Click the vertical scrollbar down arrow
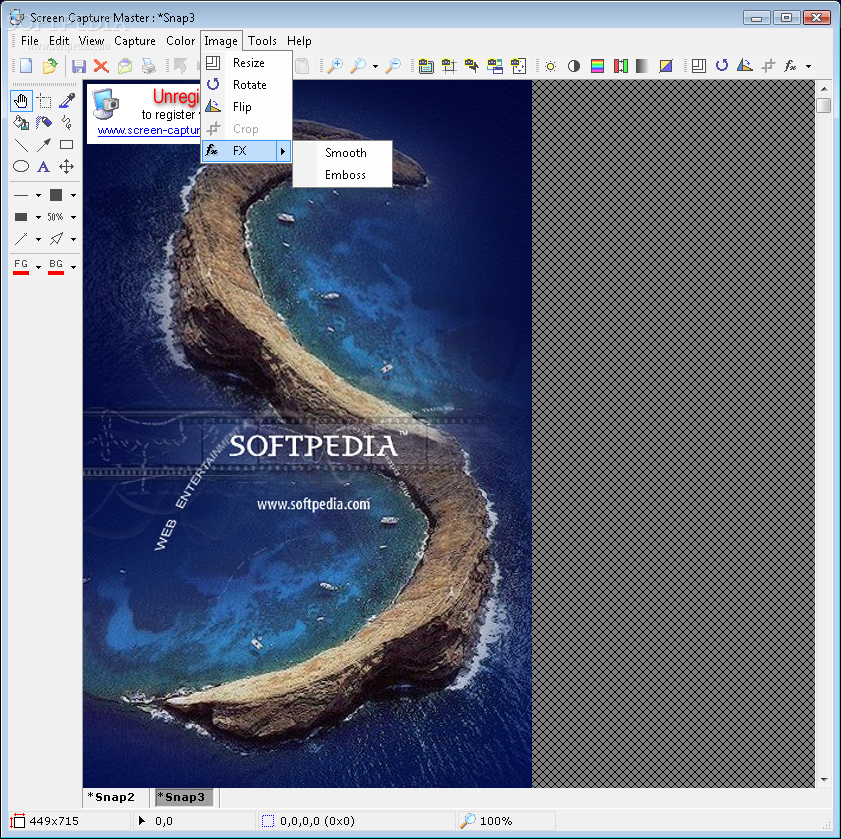Viewport: 841px width, 839px height. point(824,779)
